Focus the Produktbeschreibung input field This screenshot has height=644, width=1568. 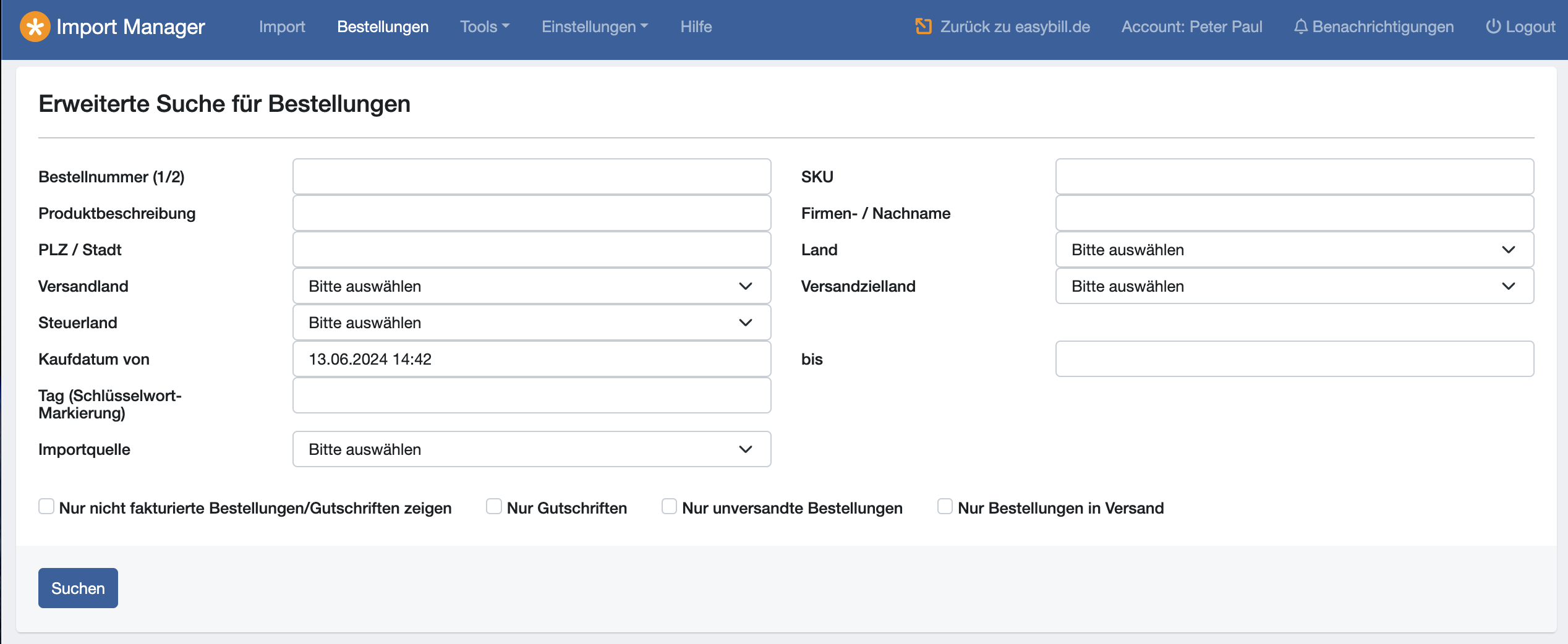tap(532, 213)
